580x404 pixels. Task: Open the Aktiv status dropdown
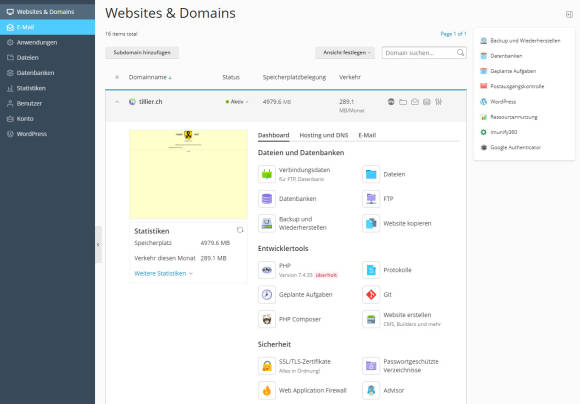point(237,102)
